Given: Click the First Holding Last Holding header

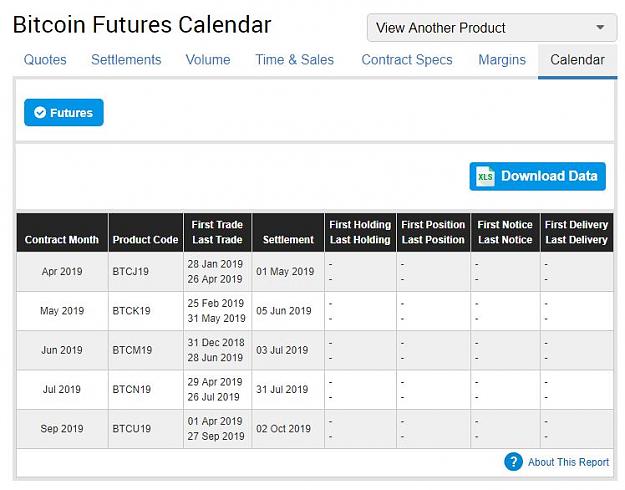Looking at the screenshot, I should coord(360,232).
